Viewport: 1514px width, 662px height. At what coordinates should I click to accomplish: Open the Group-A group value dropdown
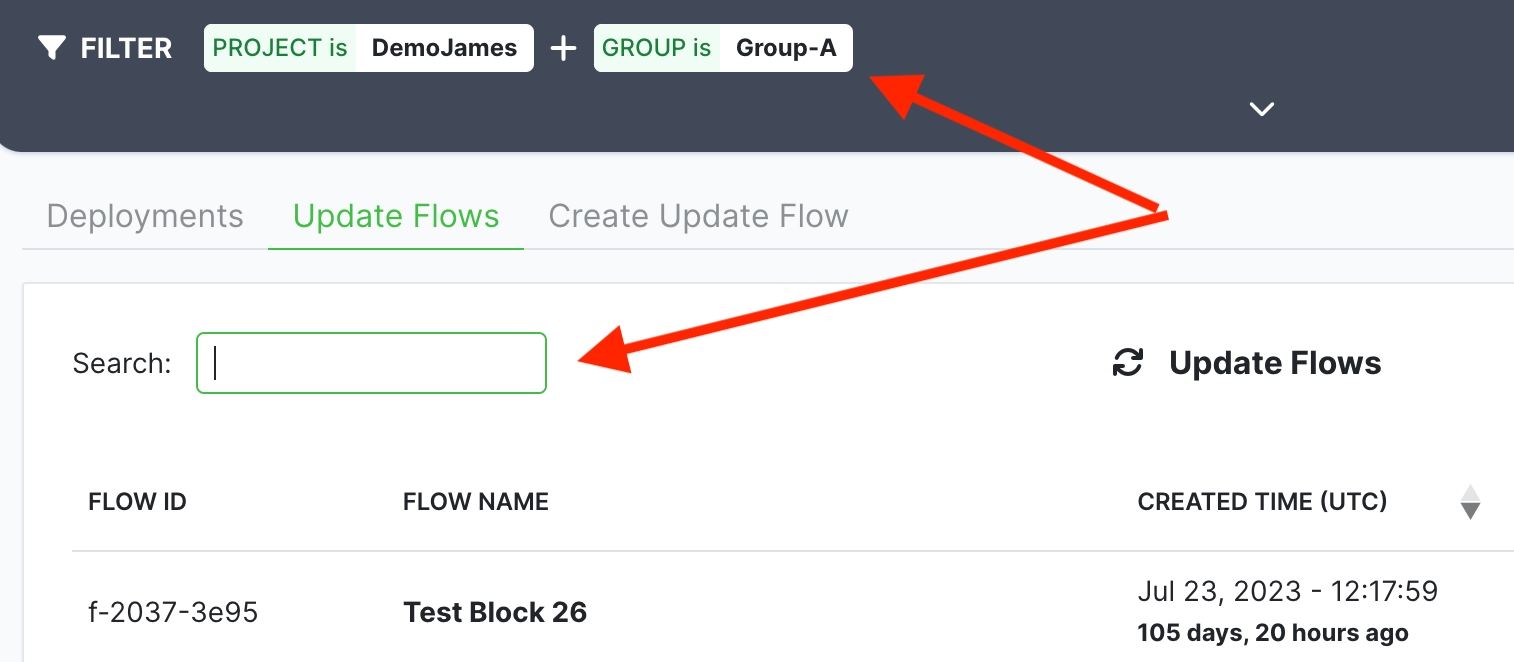786,48
